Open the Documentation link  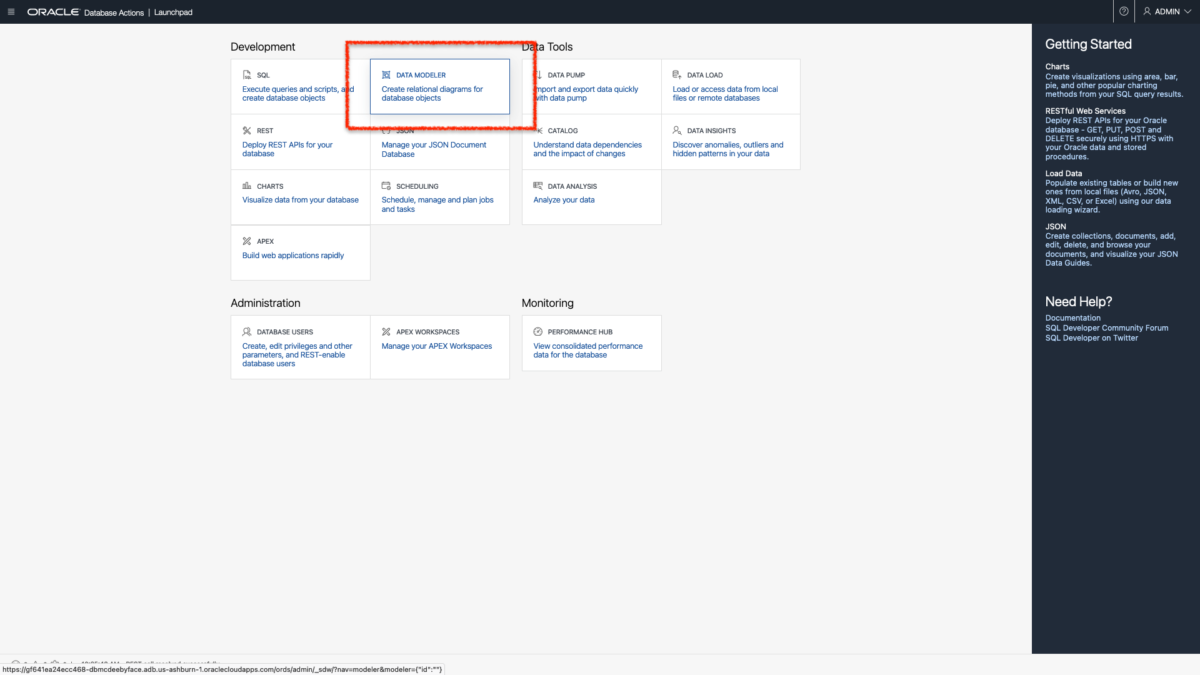click(x=1072, y=317)
